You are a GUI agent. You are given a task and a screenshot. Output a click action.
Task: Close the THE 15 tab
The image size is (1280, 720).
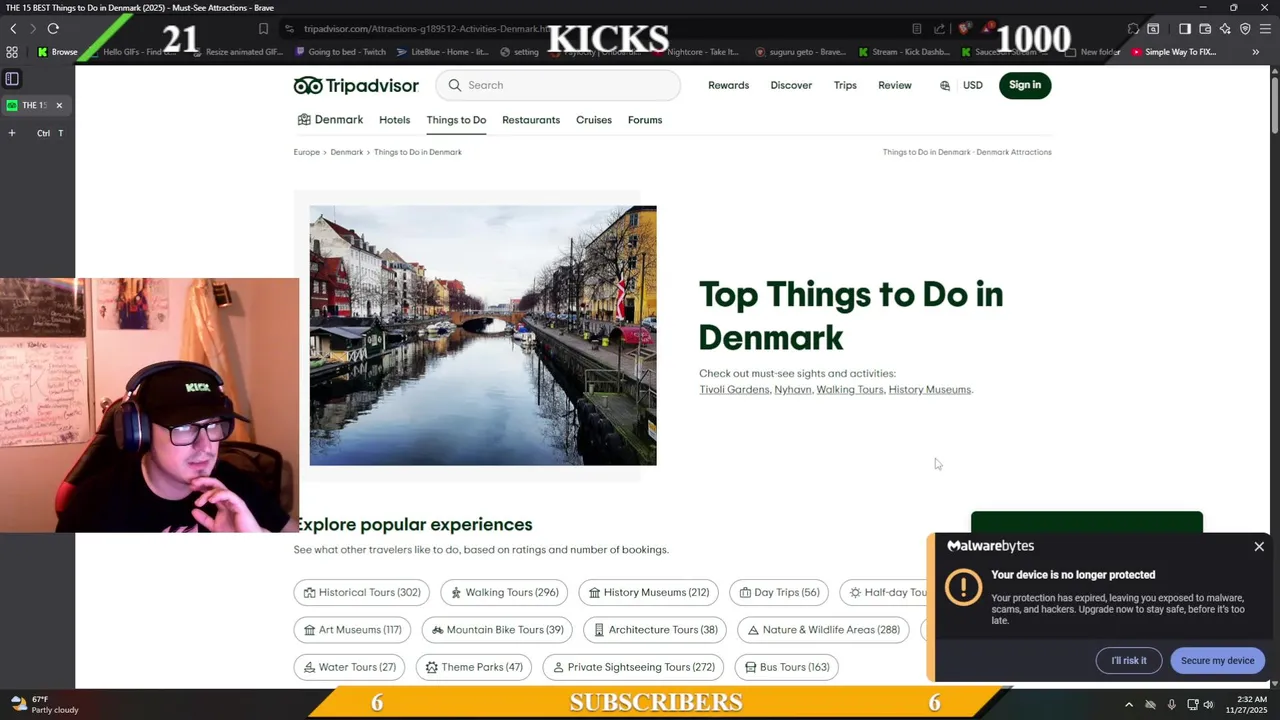pos(59,105)
